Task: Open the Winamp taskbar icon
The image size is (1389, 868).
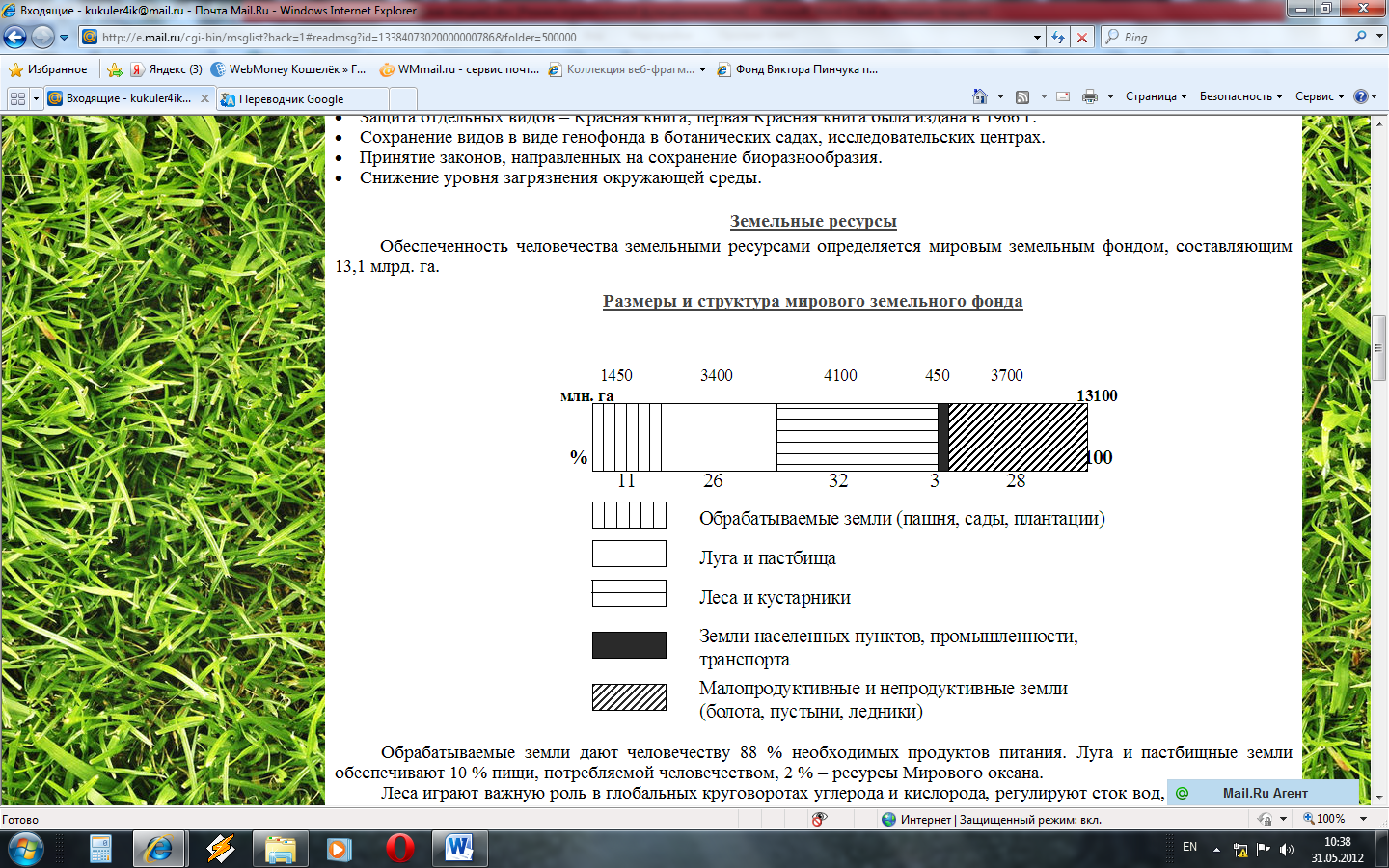Action: (x=221, y=849)
